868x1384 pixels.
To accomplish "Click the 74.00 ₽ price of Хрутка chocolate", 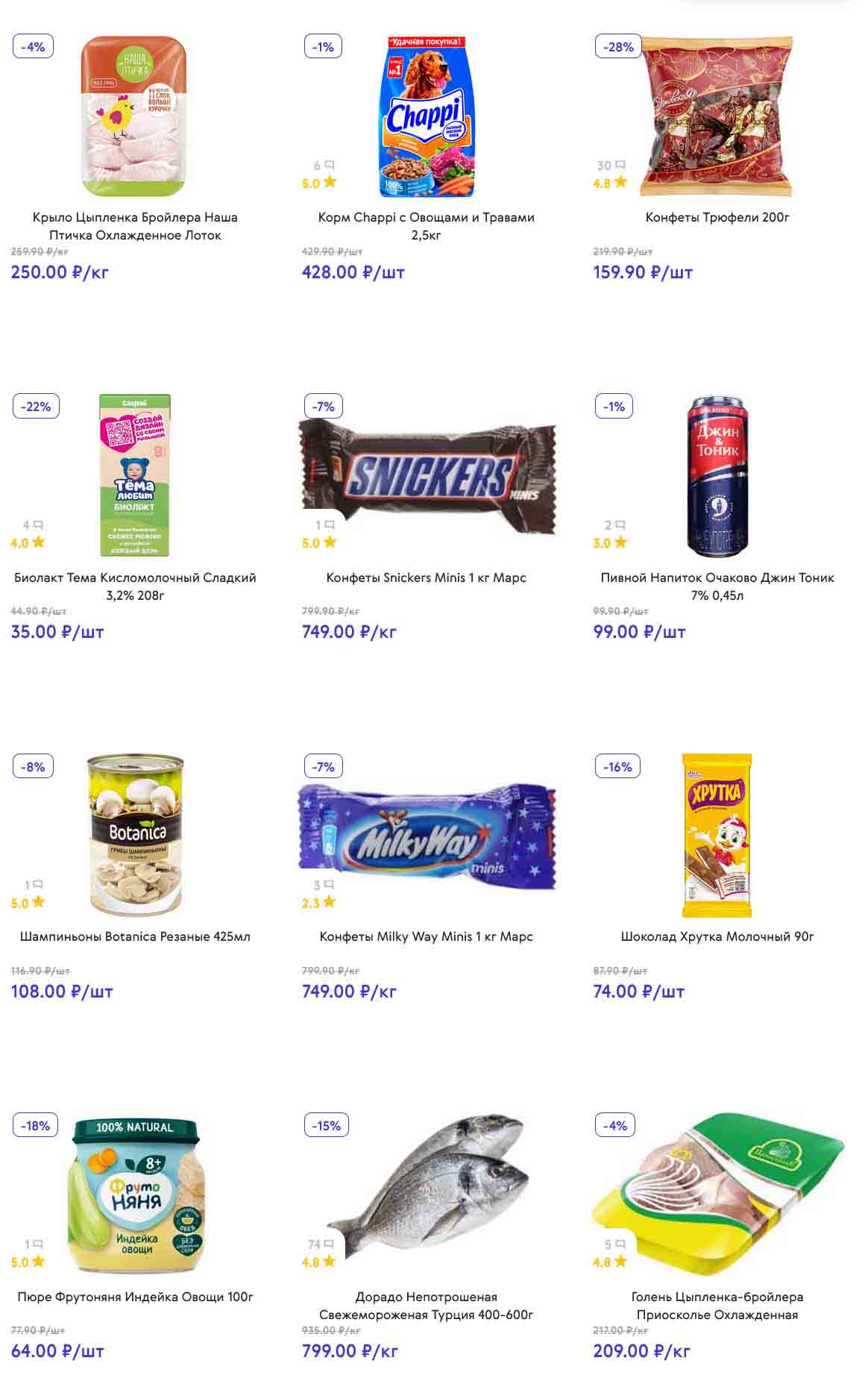I will 638,992.
